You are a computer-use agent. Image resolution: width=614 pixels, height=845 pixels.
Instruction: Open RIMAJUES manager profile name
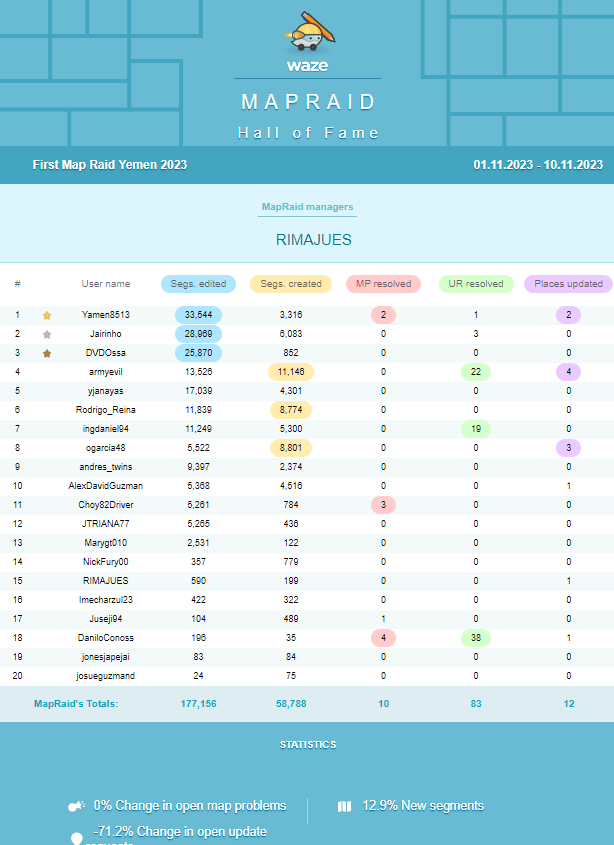click(307, 241)
